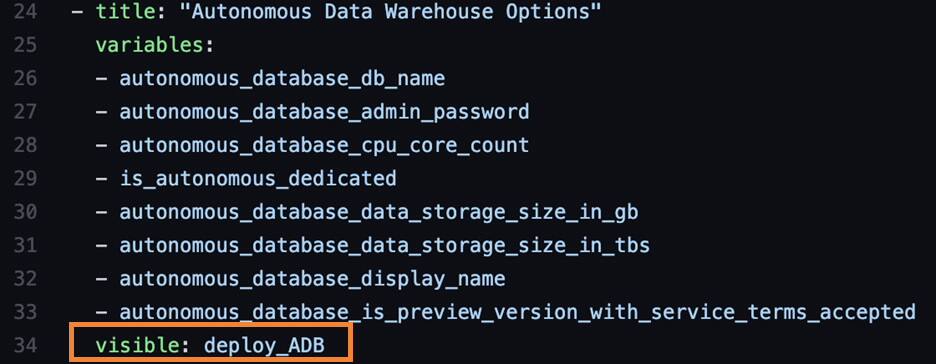This screenshot has height=364, width=936.
Task: Click autonomous_database_data_storage_size_in_tbs entry
Action: (x=384, y=245)
